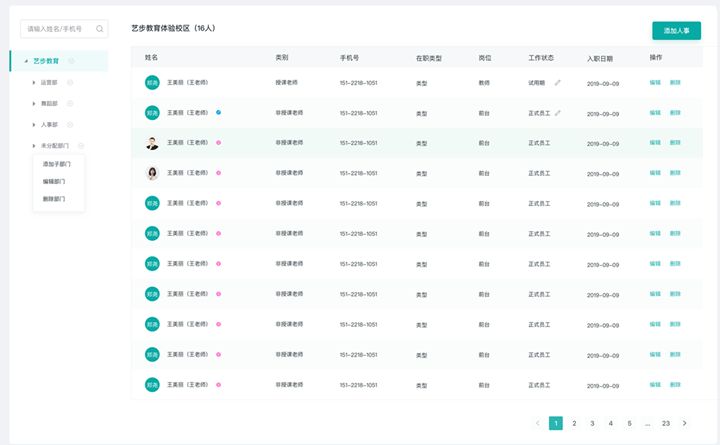Select the 艺步教育 tree label
720x445 pixels.
tap(46, 61)
